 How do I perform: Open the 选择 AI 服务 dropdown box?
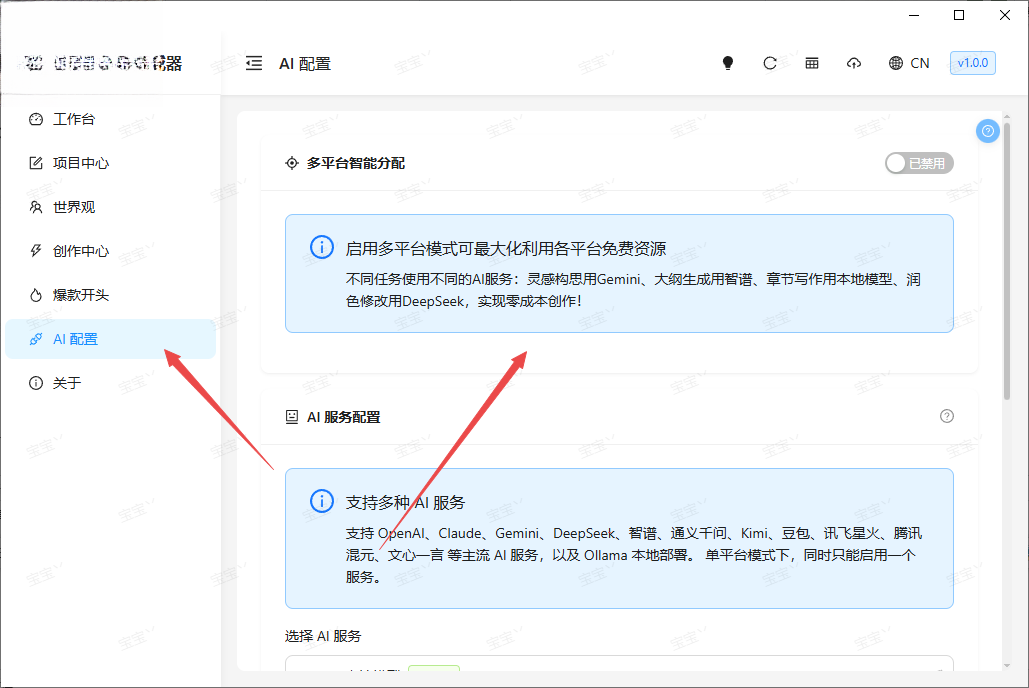click(619, 663)
